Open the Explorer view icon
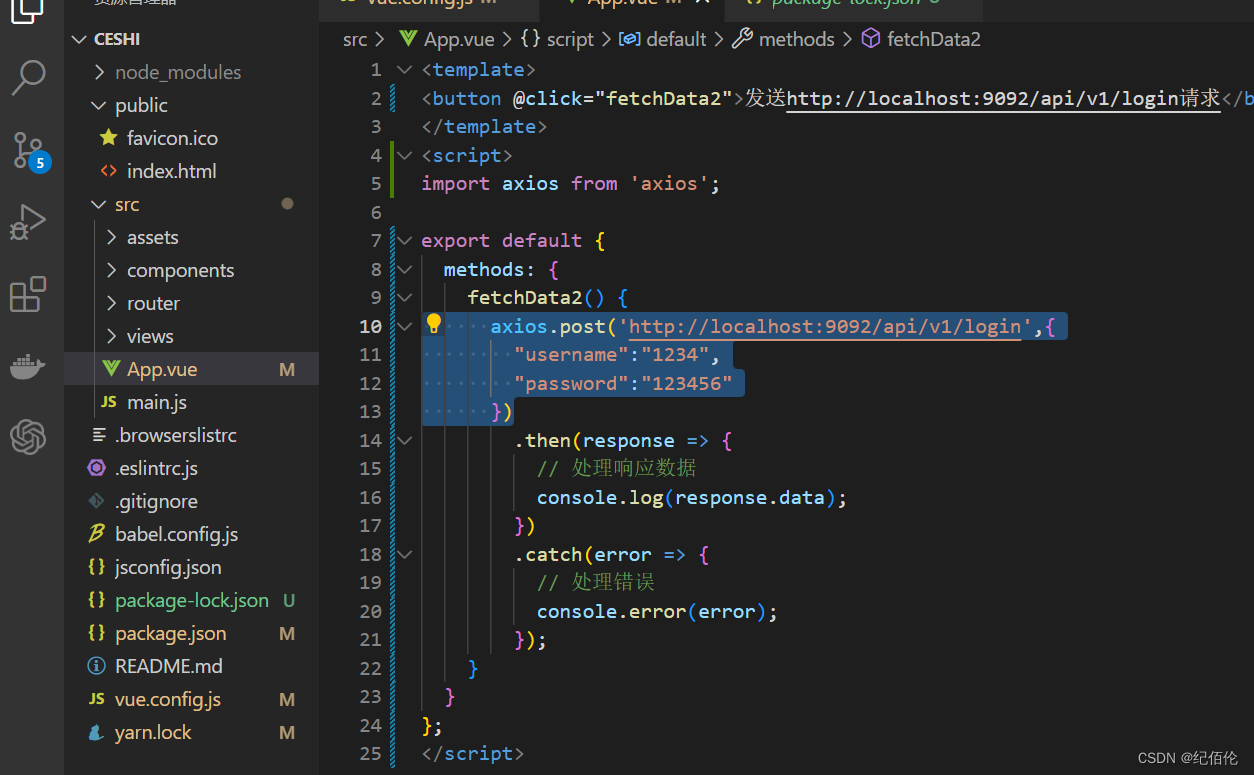Screen dimensions: 1254x775 point(28,12)
